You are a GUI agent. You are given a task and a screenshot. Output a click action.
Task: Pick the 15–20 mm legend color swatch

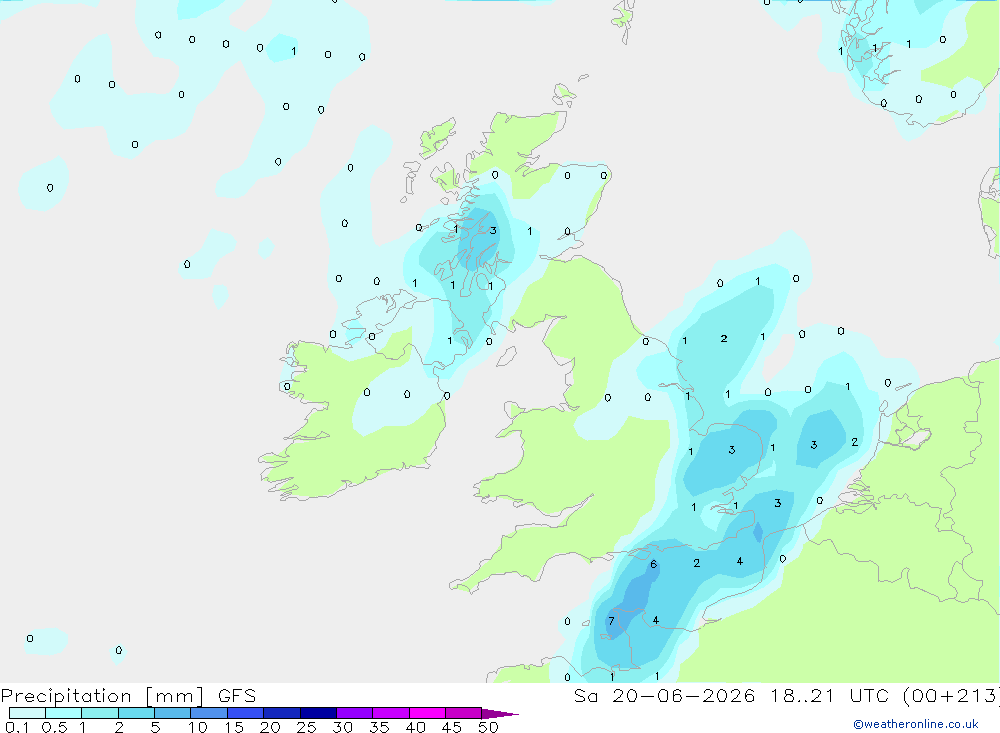click(245, 713)
